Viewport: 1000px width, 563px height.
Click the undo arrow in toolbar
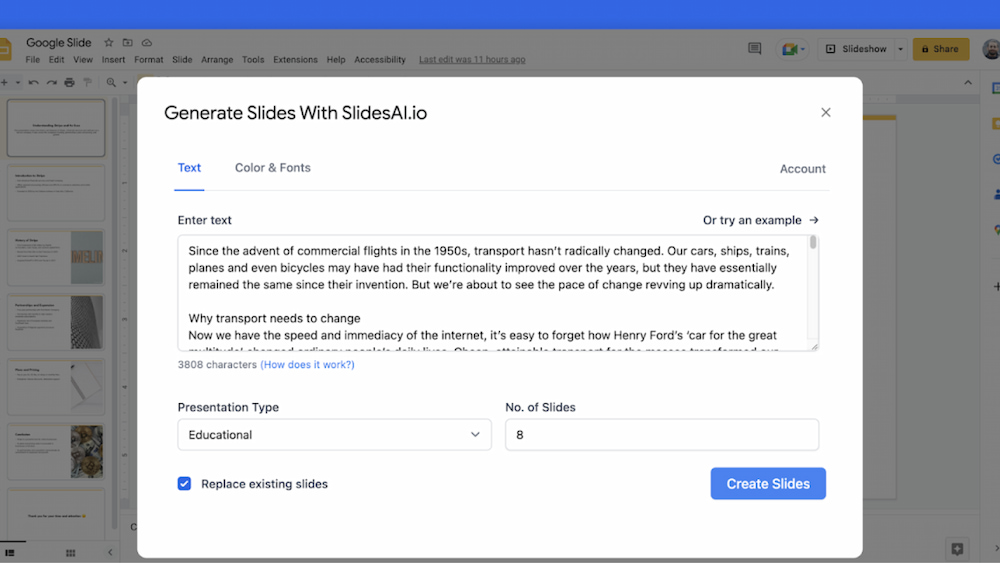33,82
